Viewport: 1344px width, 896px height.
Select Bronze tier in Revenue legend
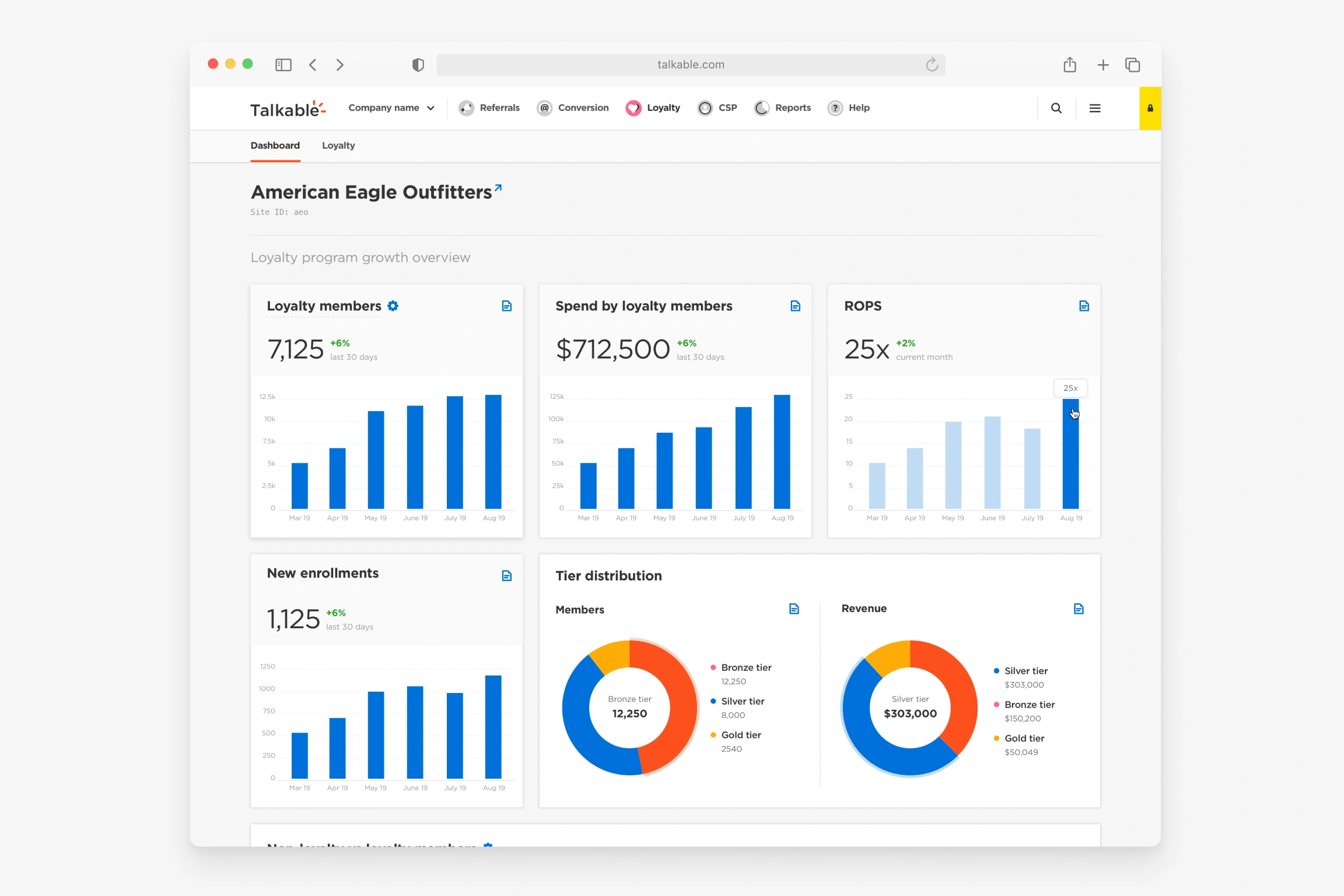pyautogui.click(x=1024, y=711)
